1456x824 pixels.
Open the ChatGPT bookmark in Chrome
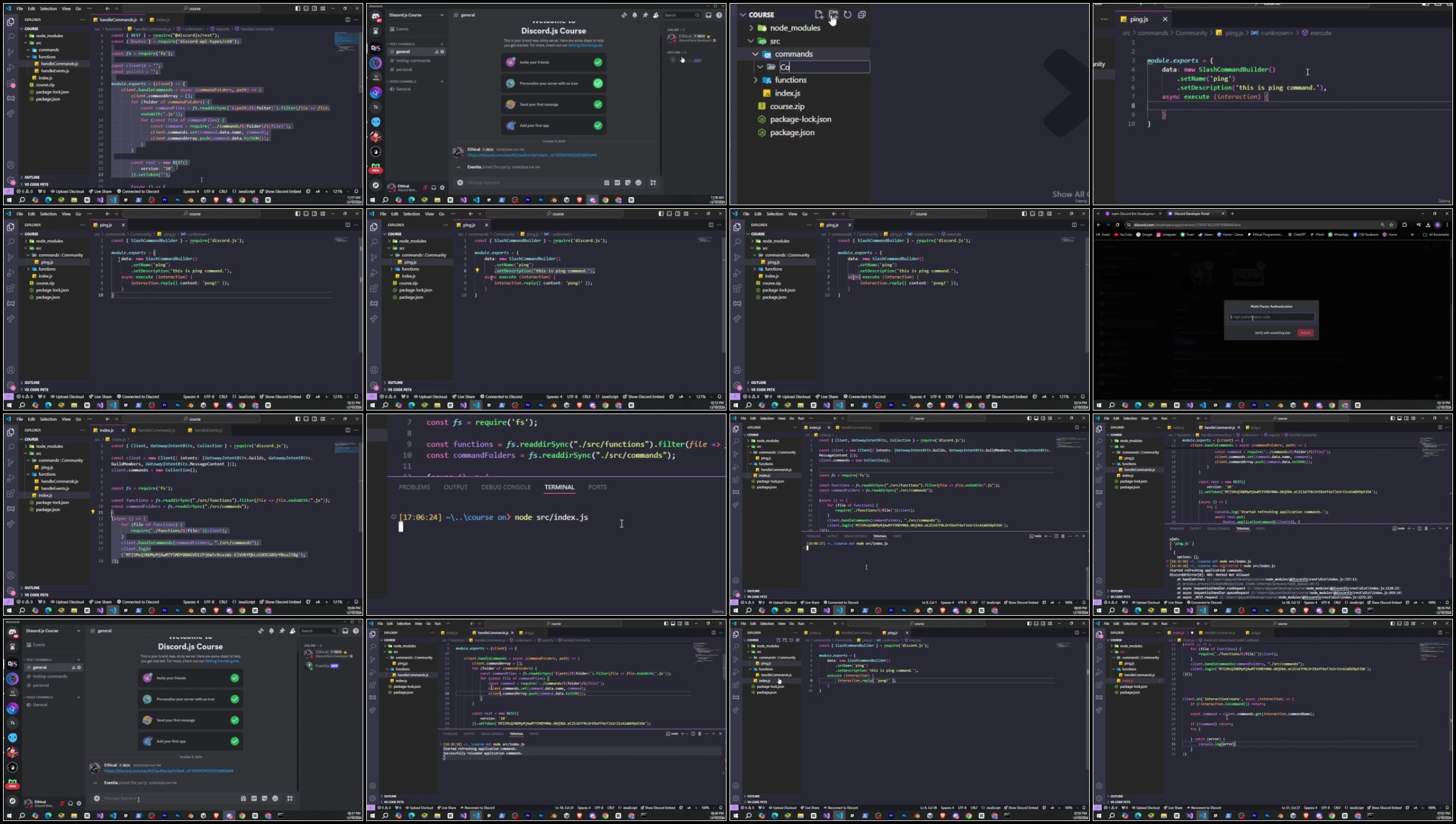click(x=1297, y=235)
